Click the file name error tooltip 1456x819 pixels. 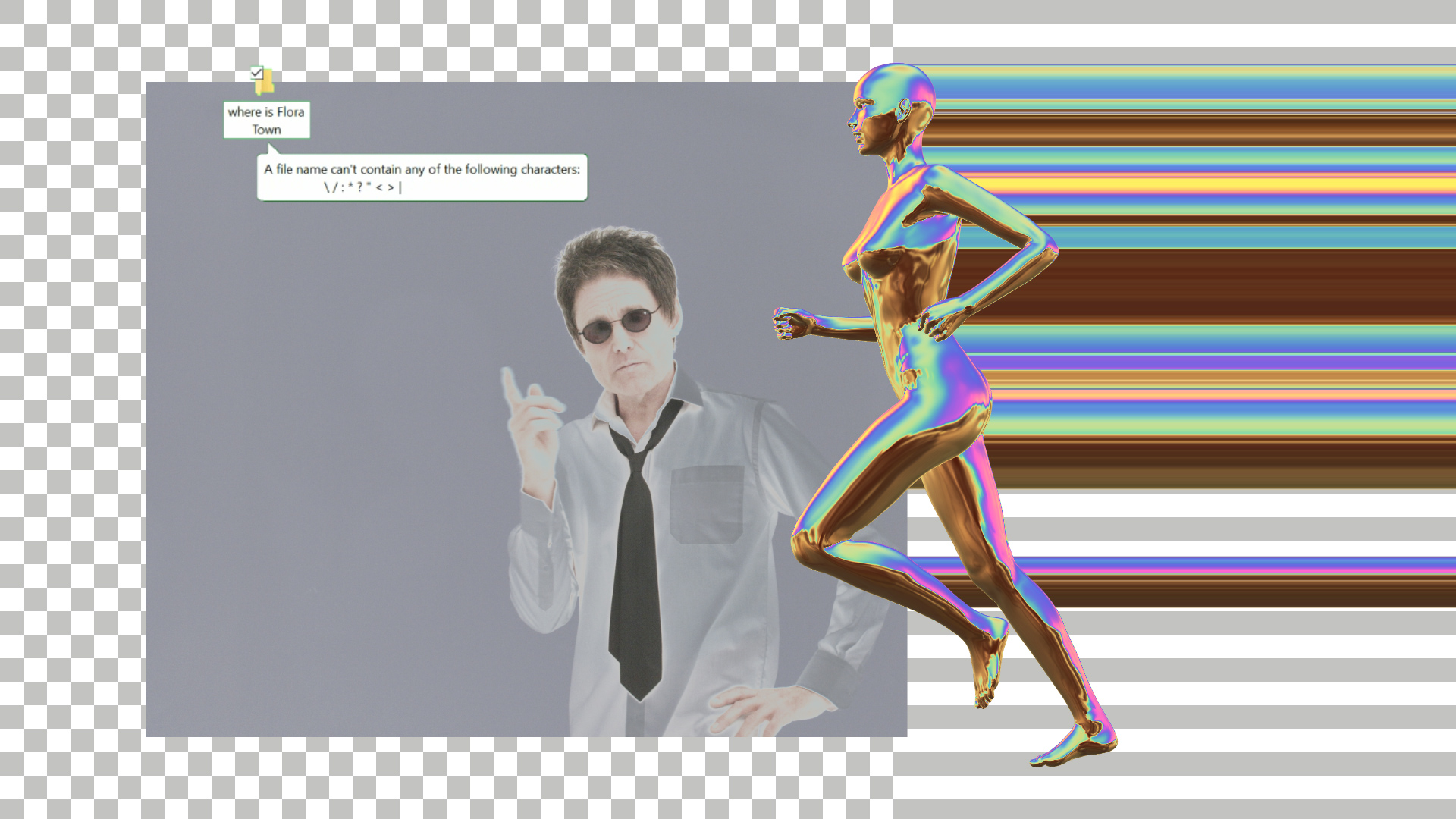(422, 169)
